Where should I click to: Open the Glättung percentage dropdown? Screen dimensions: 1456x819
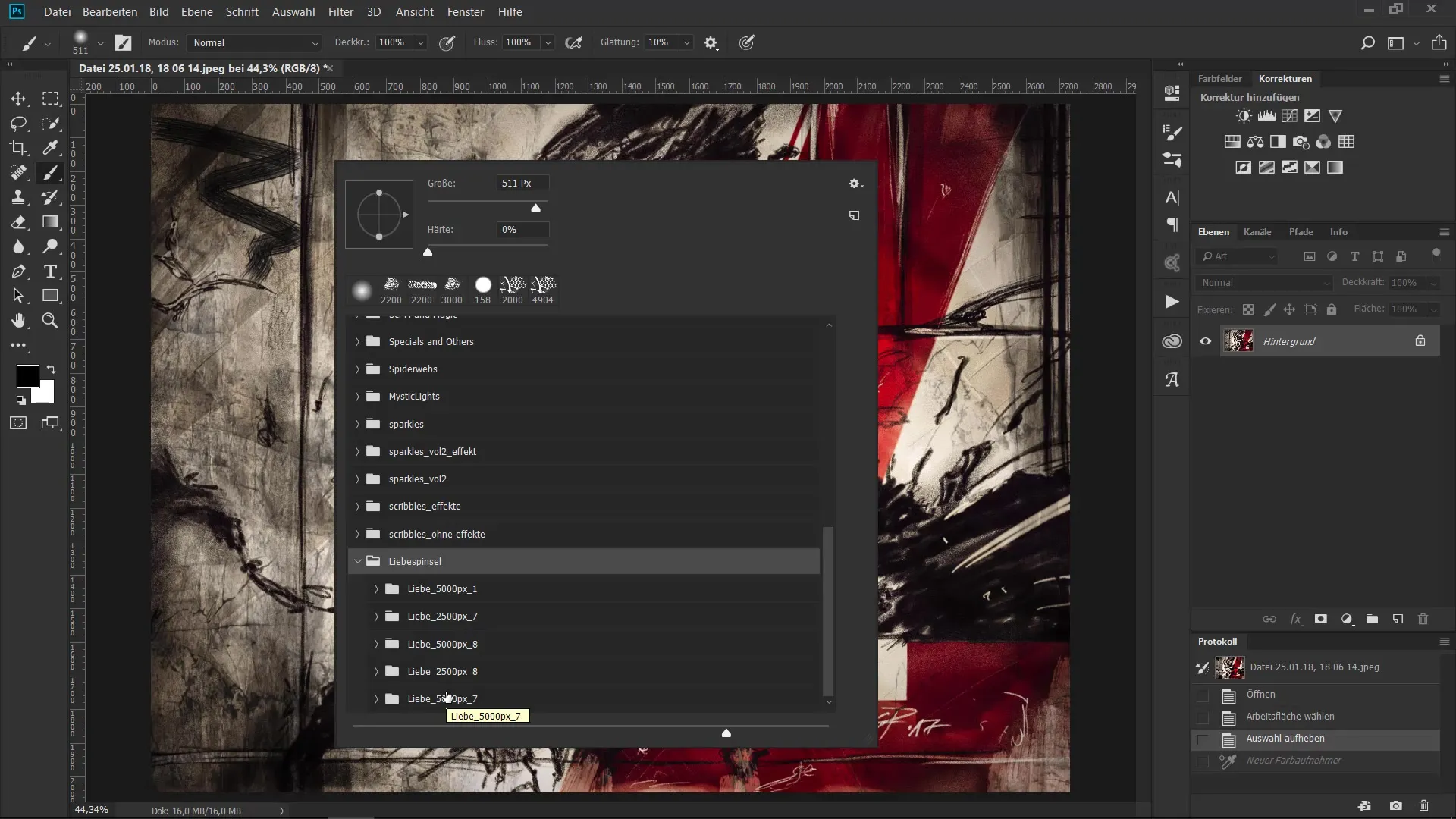(x=686, y=43)
